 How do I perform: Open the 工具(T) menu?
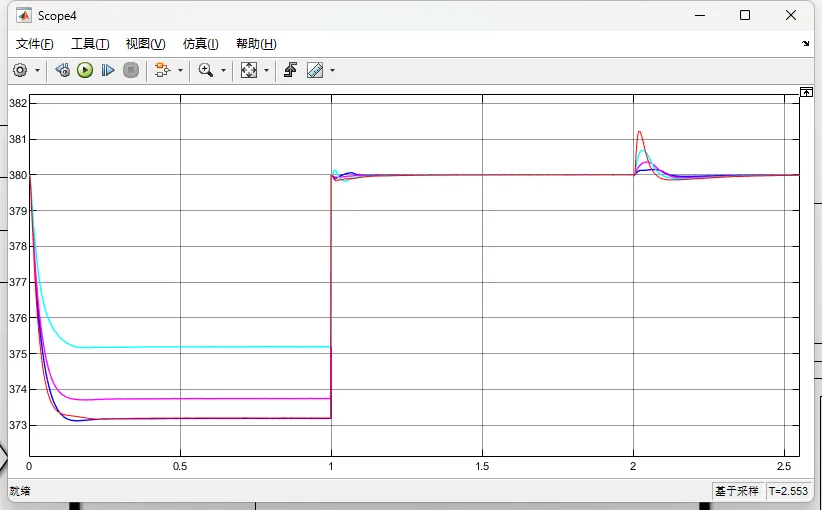pyautogui.click(x=90, y=44)
